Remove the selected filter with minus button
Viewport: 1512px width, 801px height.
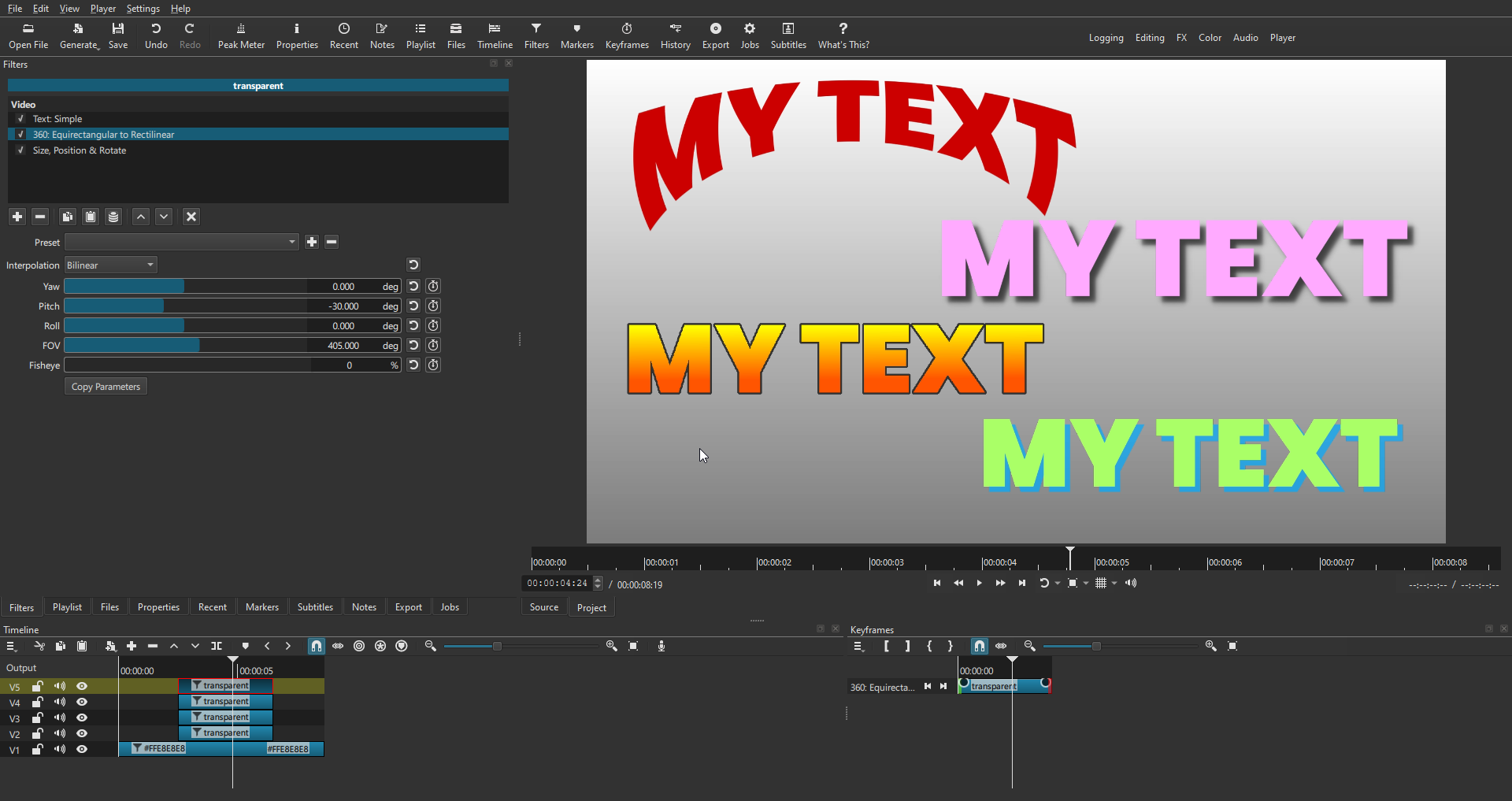coord(41,217)
